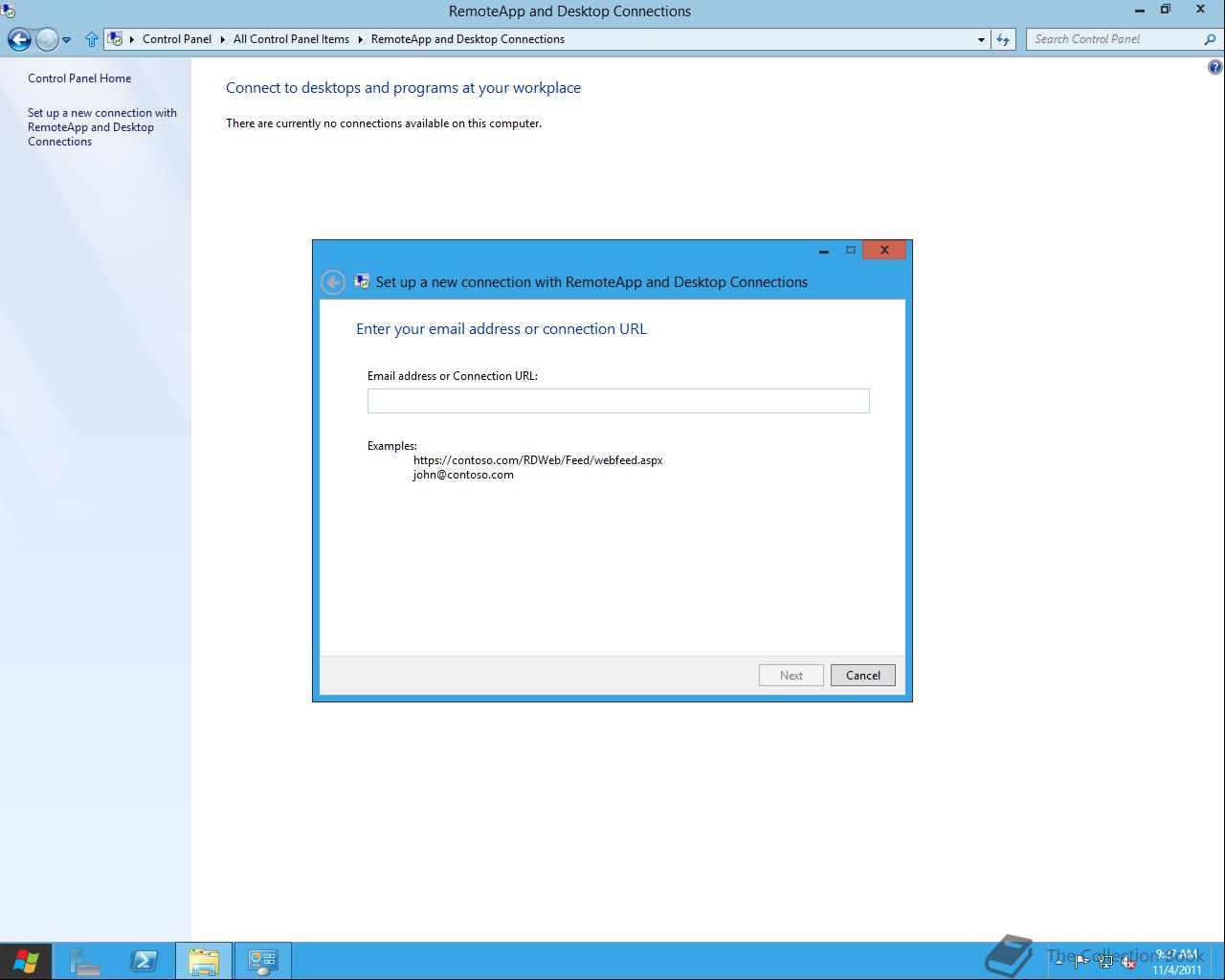Click the address bar location icon
The image size is (1225, 980).
click(116, 39)
